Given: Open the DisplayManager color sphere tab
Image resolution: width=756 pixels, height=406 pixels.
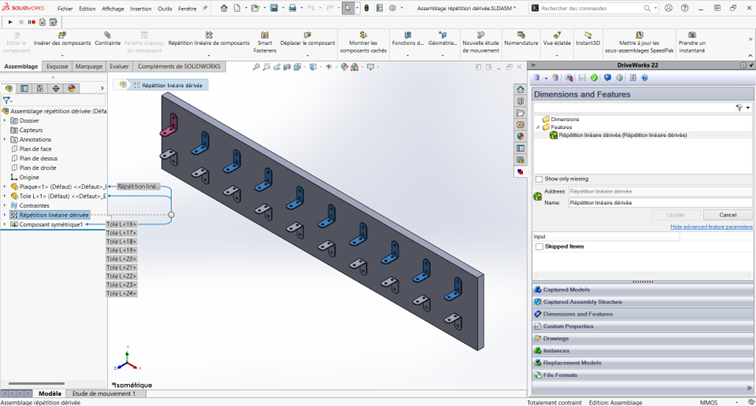Looking at the screenshot, I should coord(72,88).
